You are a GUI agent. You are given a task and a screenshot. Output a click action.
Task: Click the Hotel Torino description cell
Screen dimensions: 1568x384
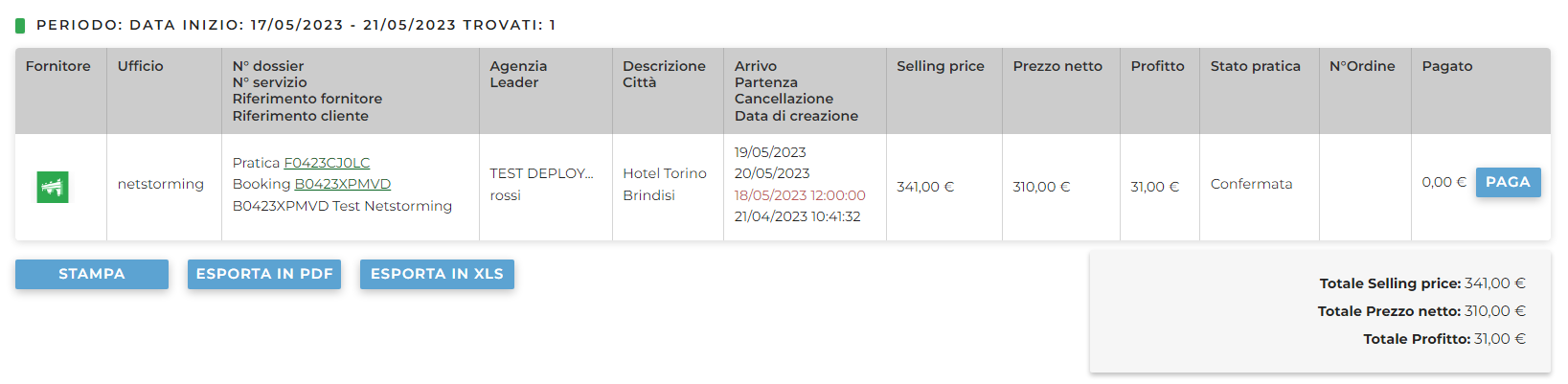pos(665,173)
